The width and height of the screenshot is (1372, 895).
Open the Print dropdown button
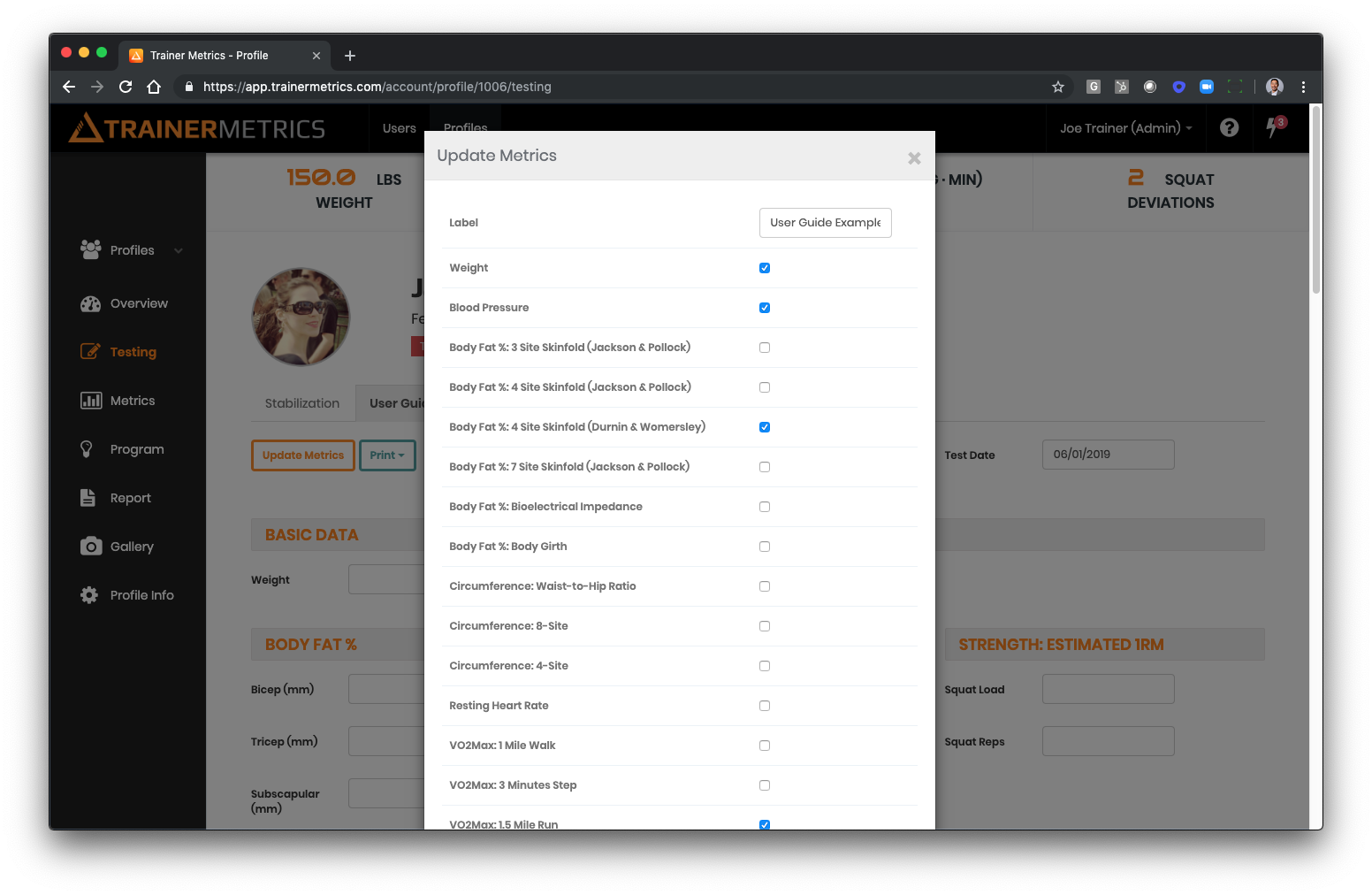(x=387, y=455)
